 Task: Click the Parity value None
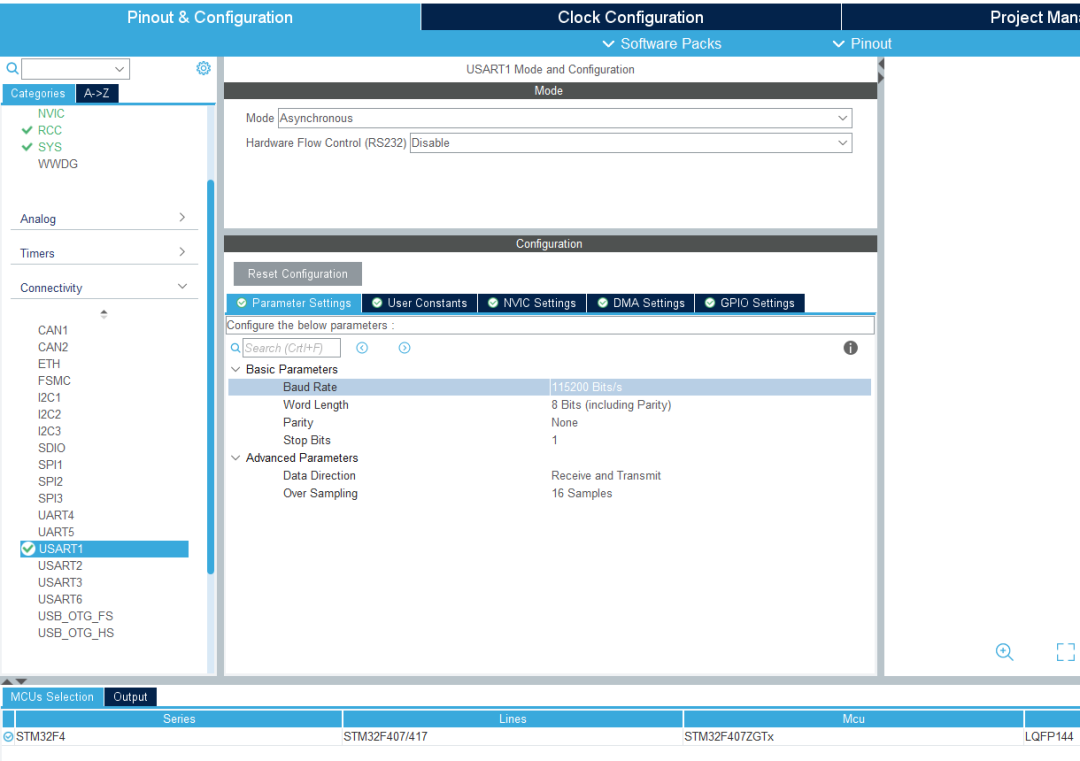(x=564, y=423)
